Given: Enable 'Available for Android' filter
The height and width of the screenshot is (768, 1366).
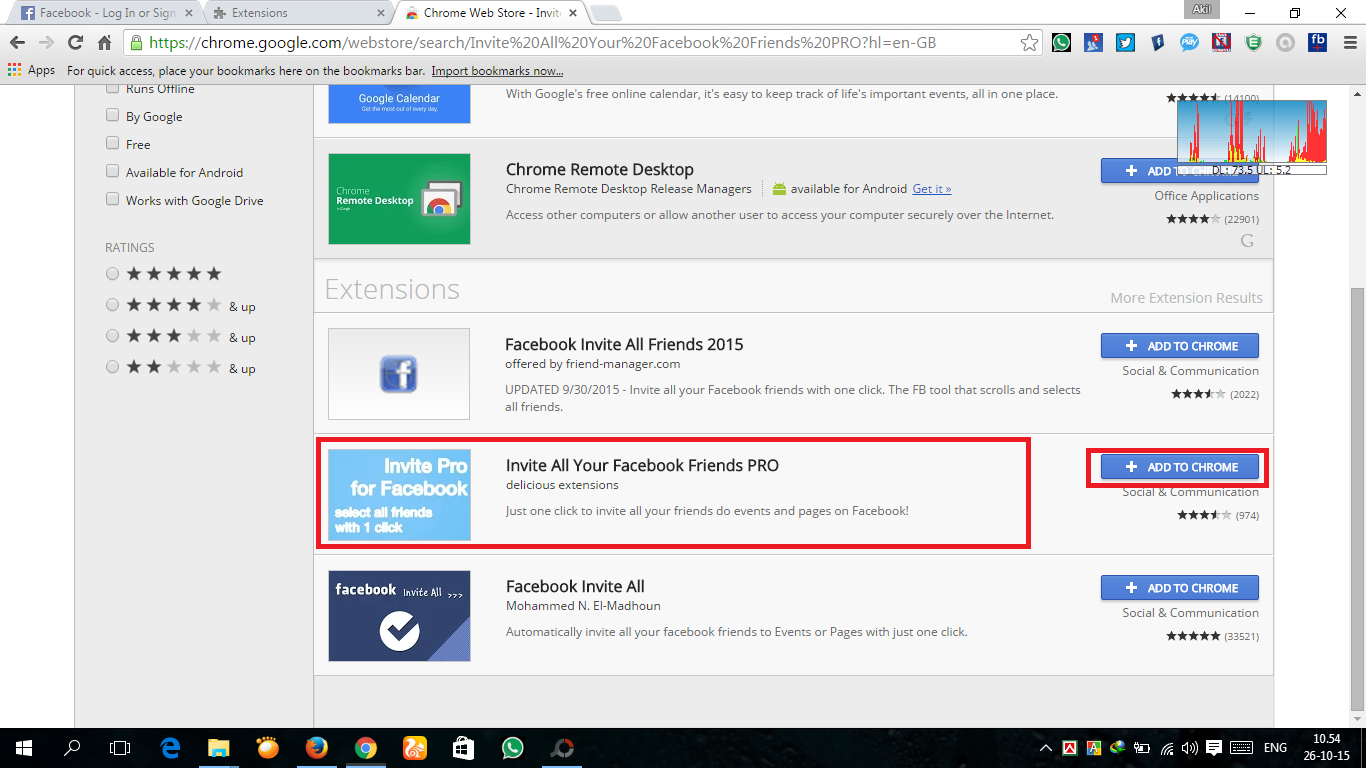Looking at the screenshot, I should pyautogui.click(x=113, y=172).
